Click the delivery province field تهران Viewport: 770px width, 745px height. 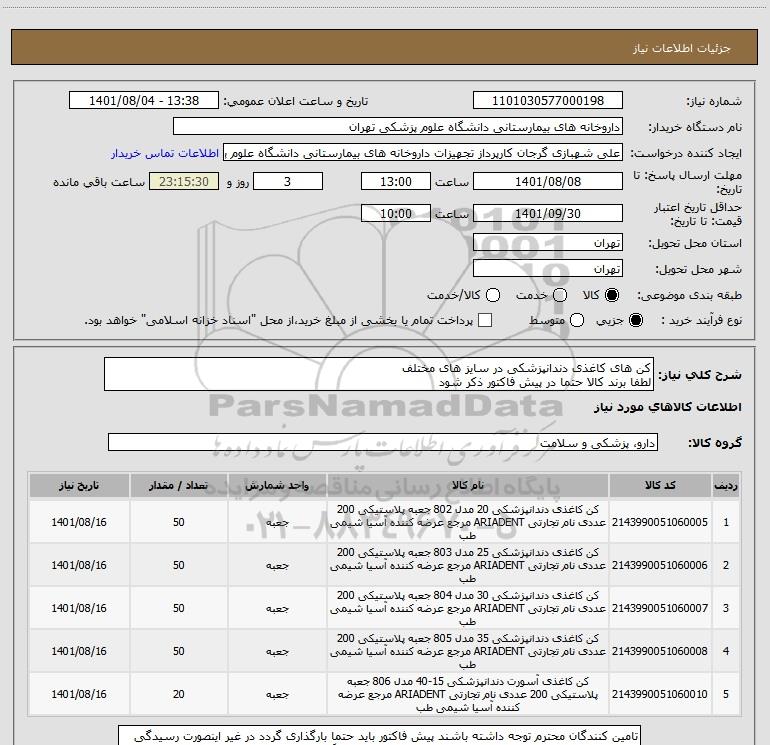coord(548,243)
